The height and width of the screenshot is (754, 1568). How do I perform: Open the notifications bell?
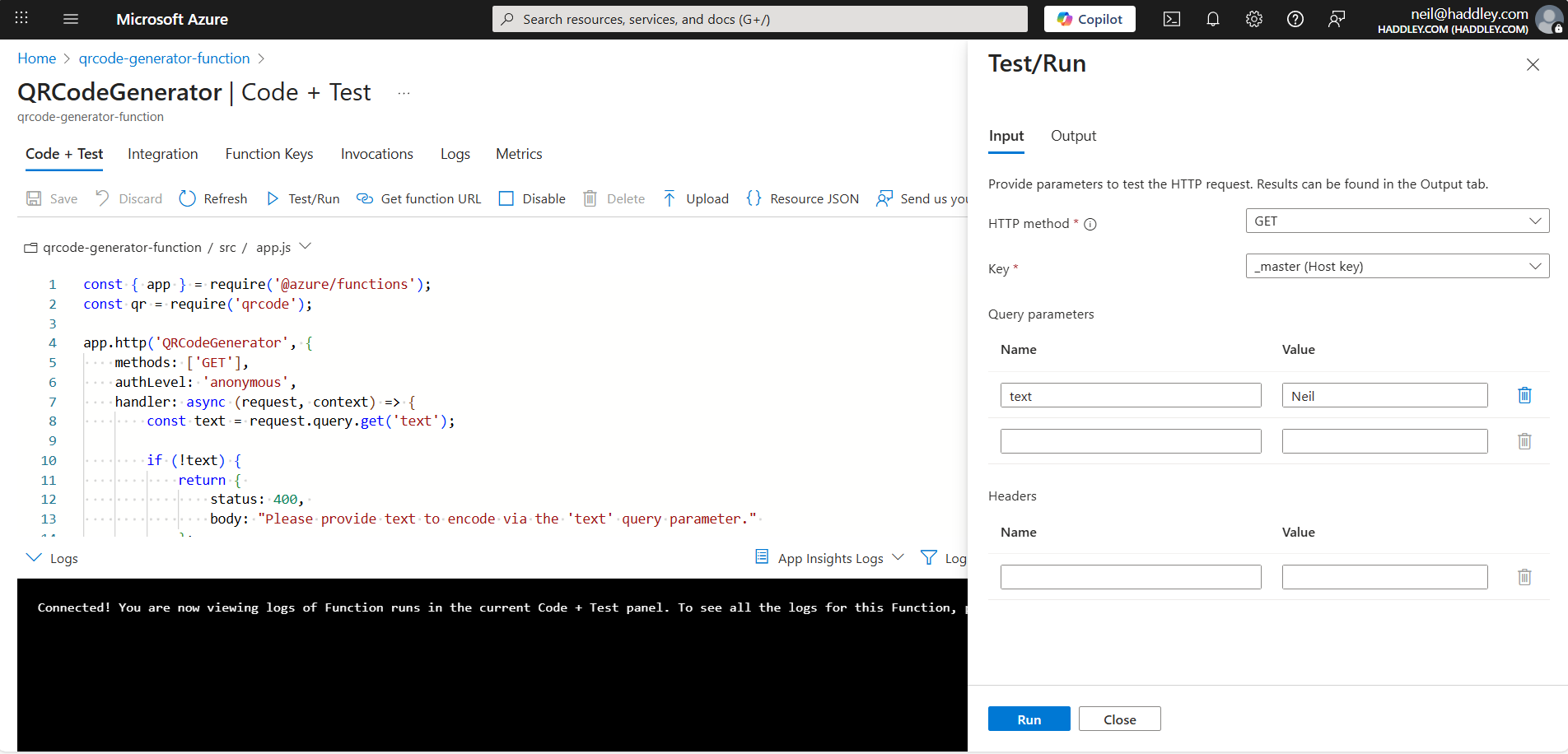pyautogui.click(x=1212, y=19)
